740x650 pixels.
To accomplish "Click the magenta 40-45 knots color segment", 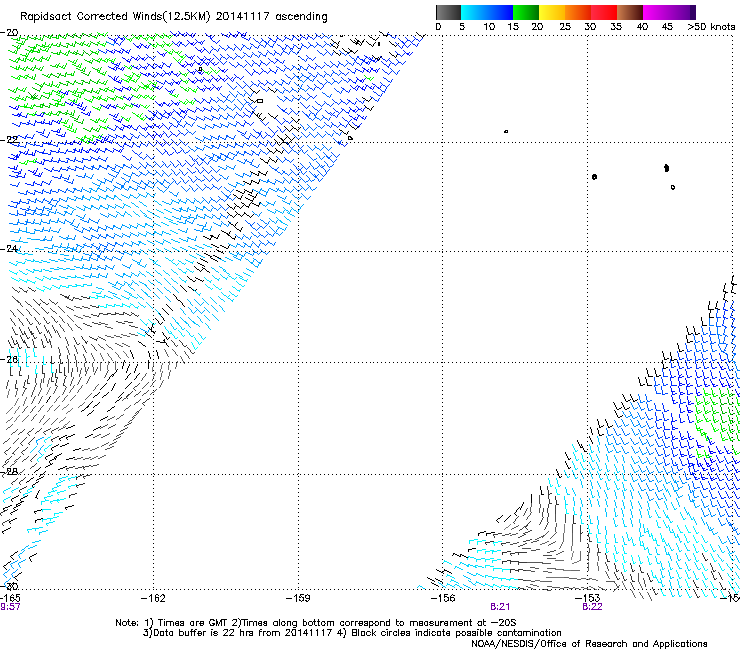I will pos(656,12).
